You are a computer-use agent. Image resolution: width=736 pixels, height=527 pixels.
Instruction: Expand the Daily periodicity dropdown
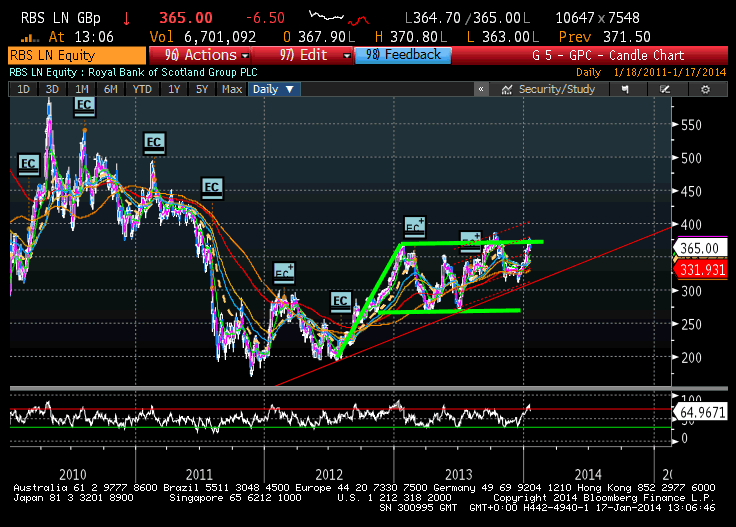pyautogui.click(x=274, y=89)
